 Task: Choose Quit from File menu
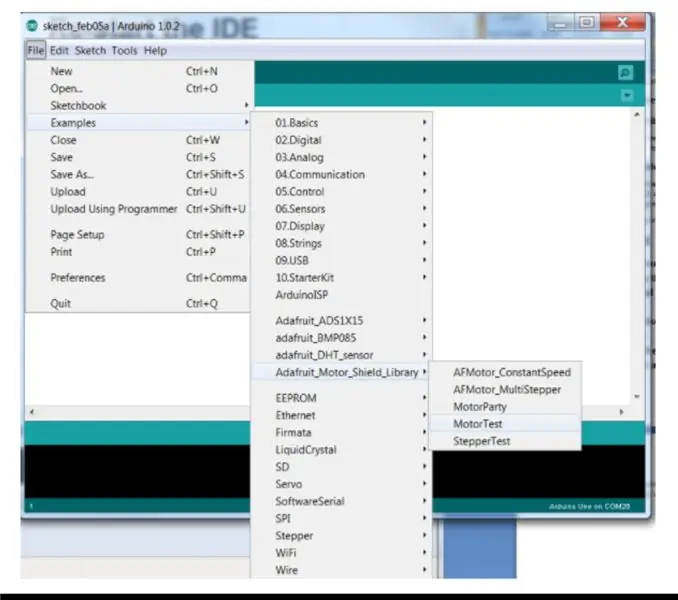coord(138,303)
